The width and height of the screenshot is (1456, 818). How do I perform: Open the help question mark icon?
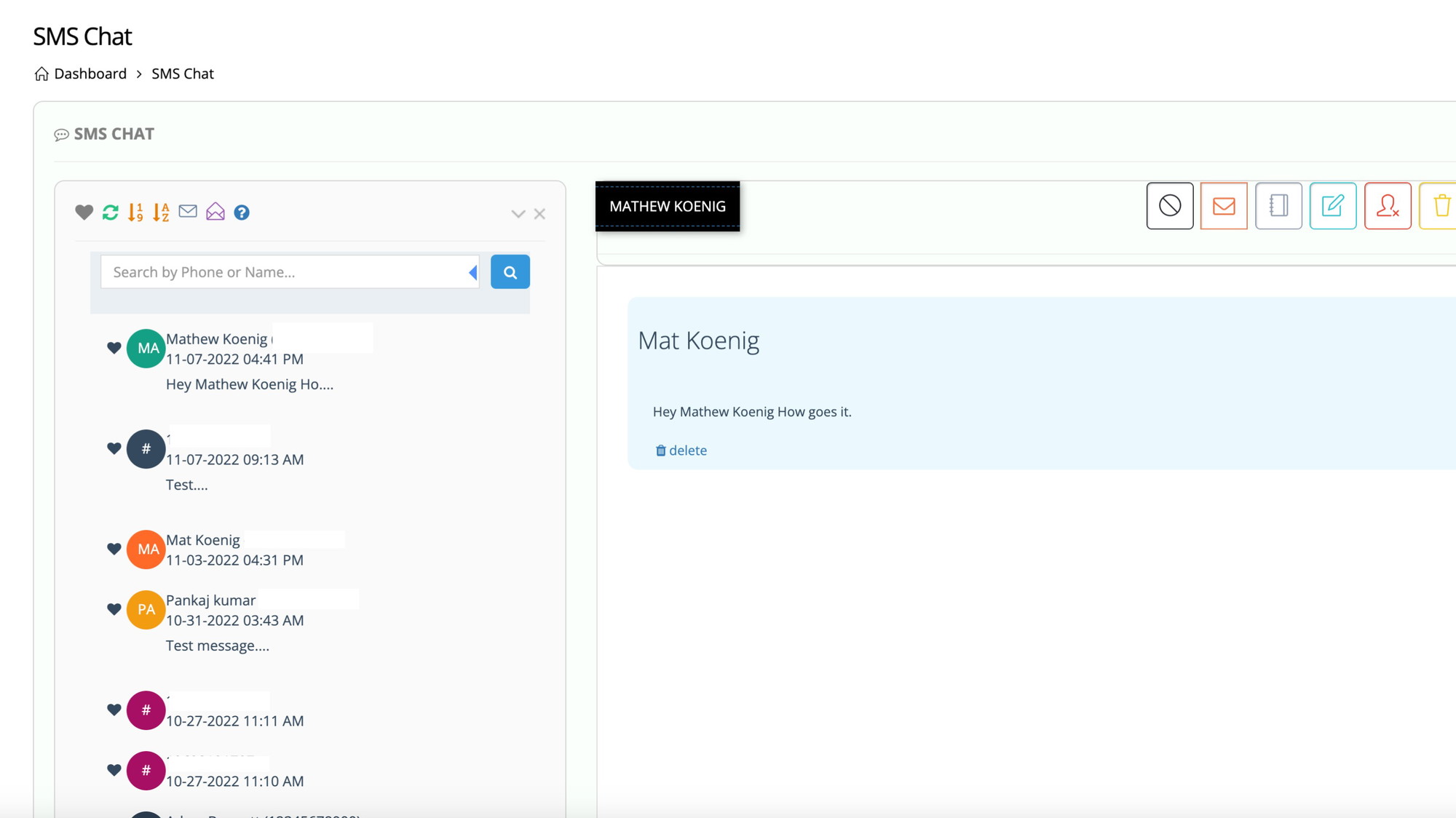[242, 213]
